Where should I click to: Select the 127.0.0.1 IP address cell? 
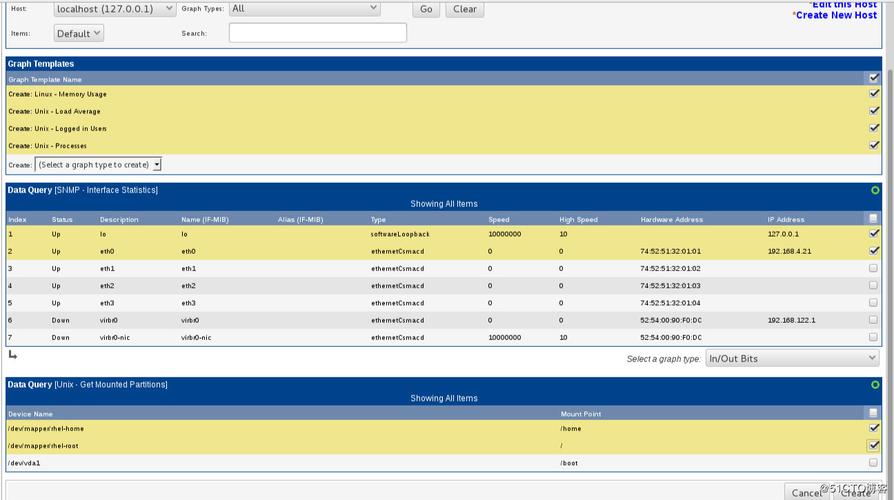[x=783, y=234]
